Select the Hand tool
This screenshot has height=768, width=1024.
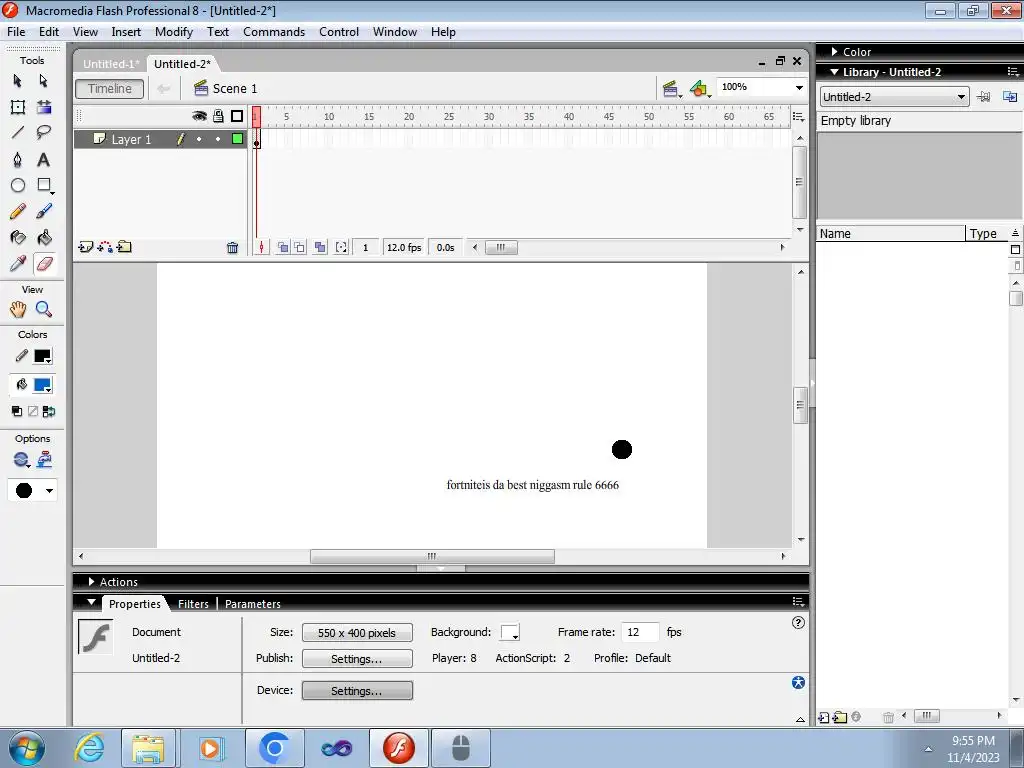[x=18, y=309]
